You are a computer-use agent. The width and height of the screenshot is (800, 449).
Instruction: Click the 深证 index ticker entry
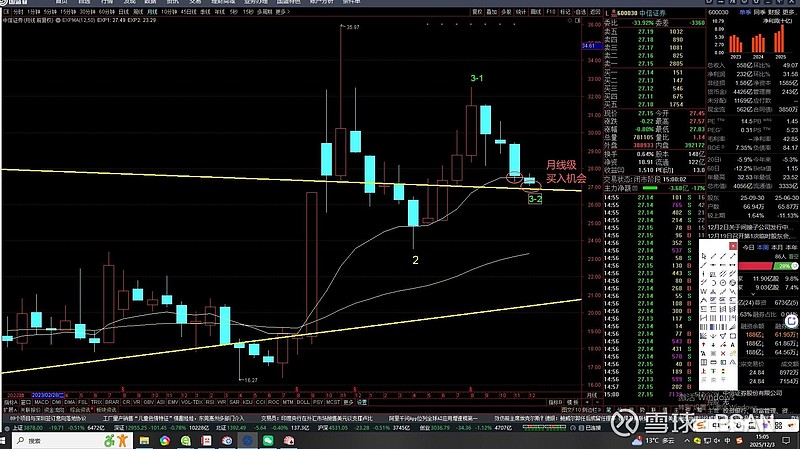(x=162, y=428)
